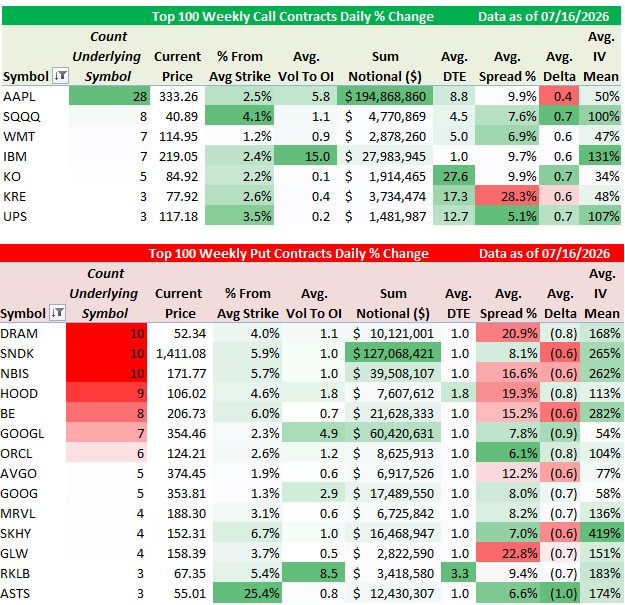
Task: Click GOOGL Avg Vol To OI 4.9
Action: [313, 433]
